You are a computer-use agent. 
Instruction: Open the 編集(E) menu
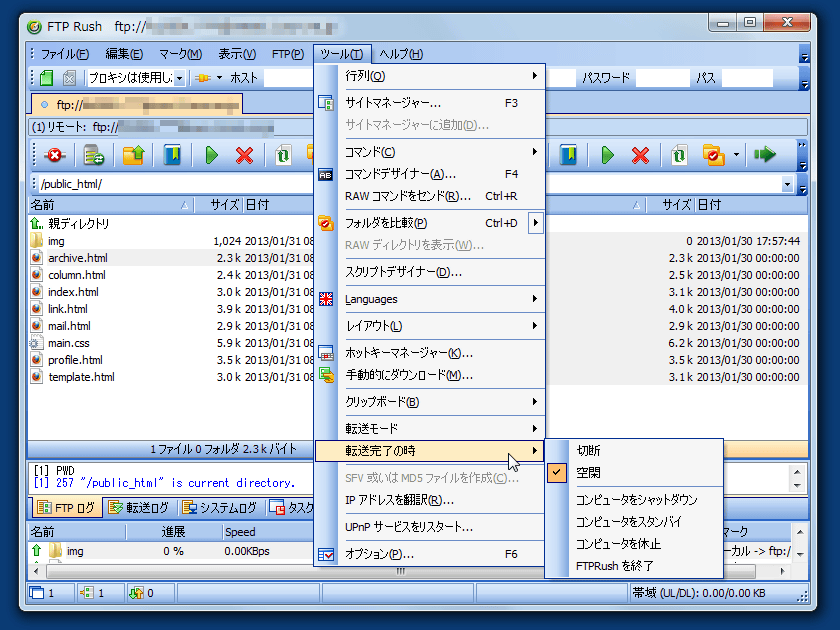click(124, 54)
